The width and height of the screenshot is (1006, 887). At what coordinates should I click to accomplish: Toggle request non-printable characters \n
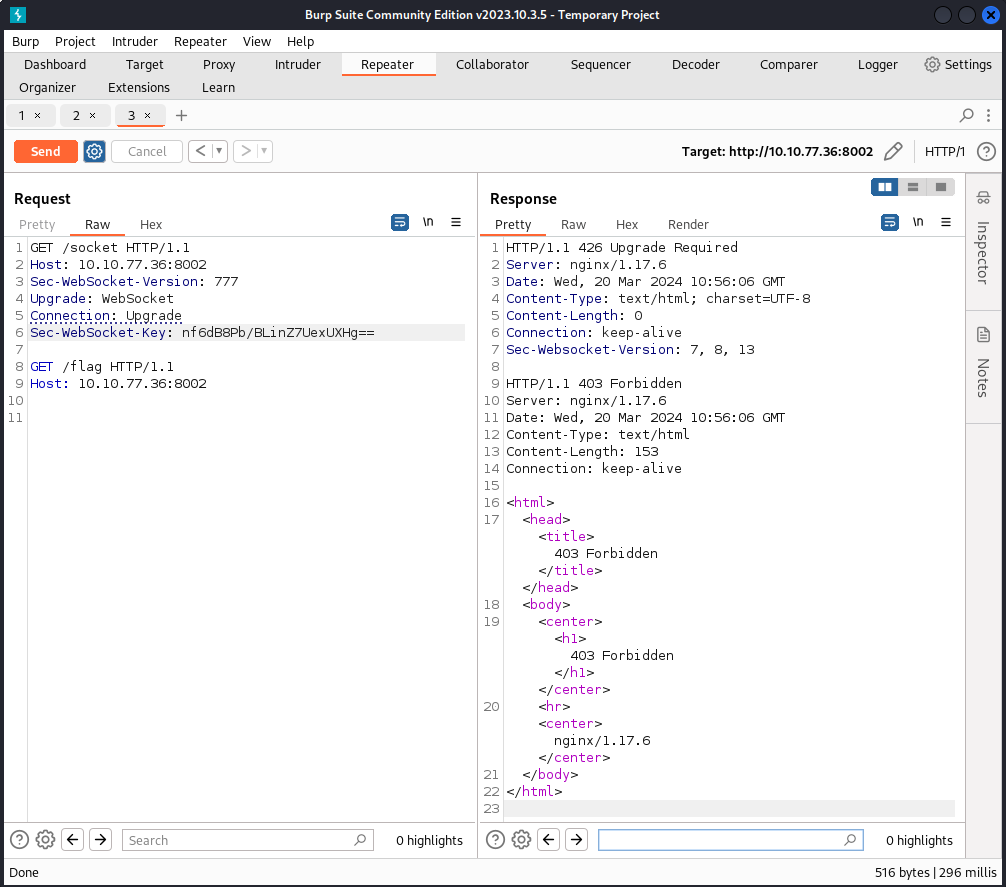428,222
